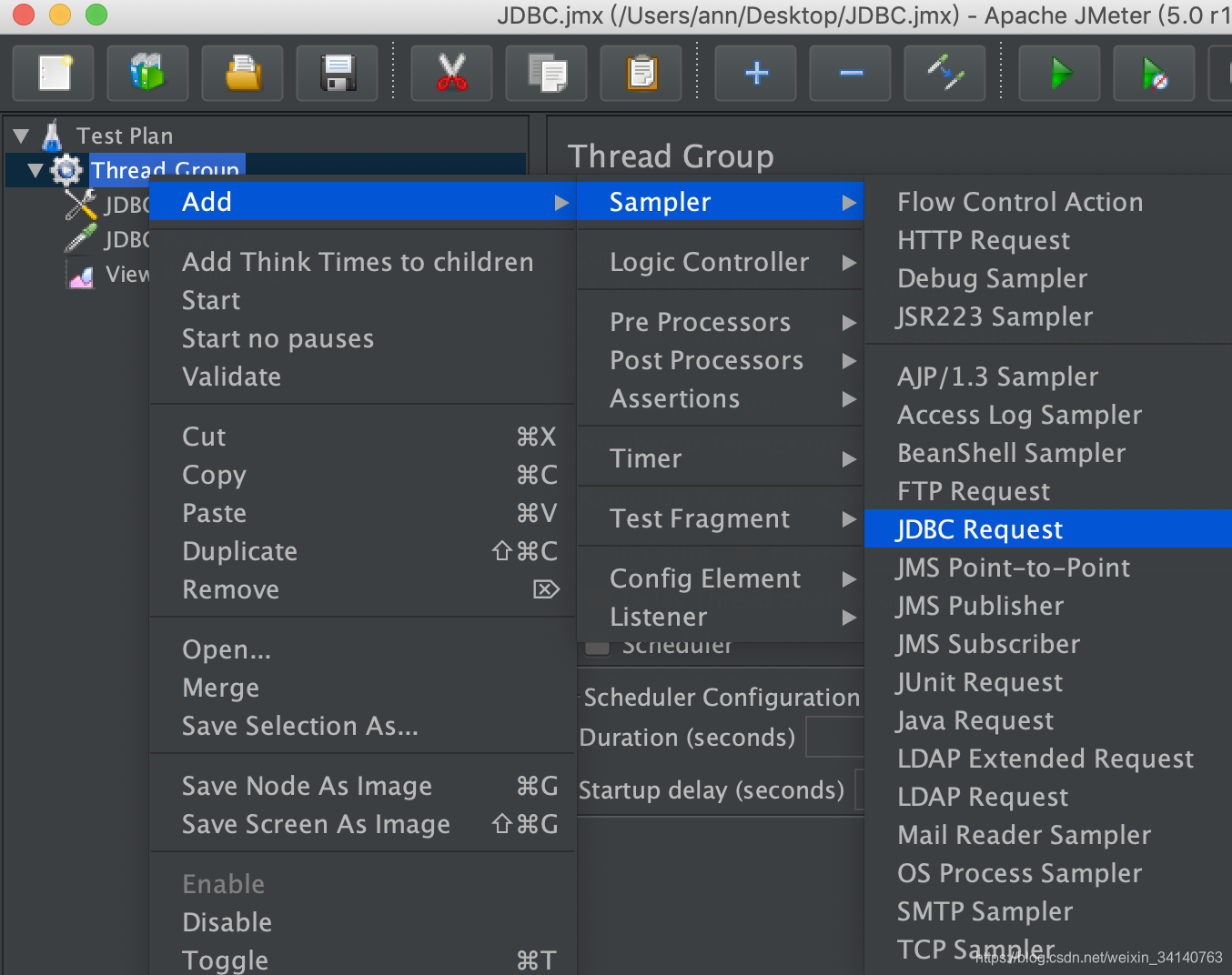Toggle the Scheduler checkbox
The height and width of the screenshot is (975, 1232).
(x=597, y=648)
